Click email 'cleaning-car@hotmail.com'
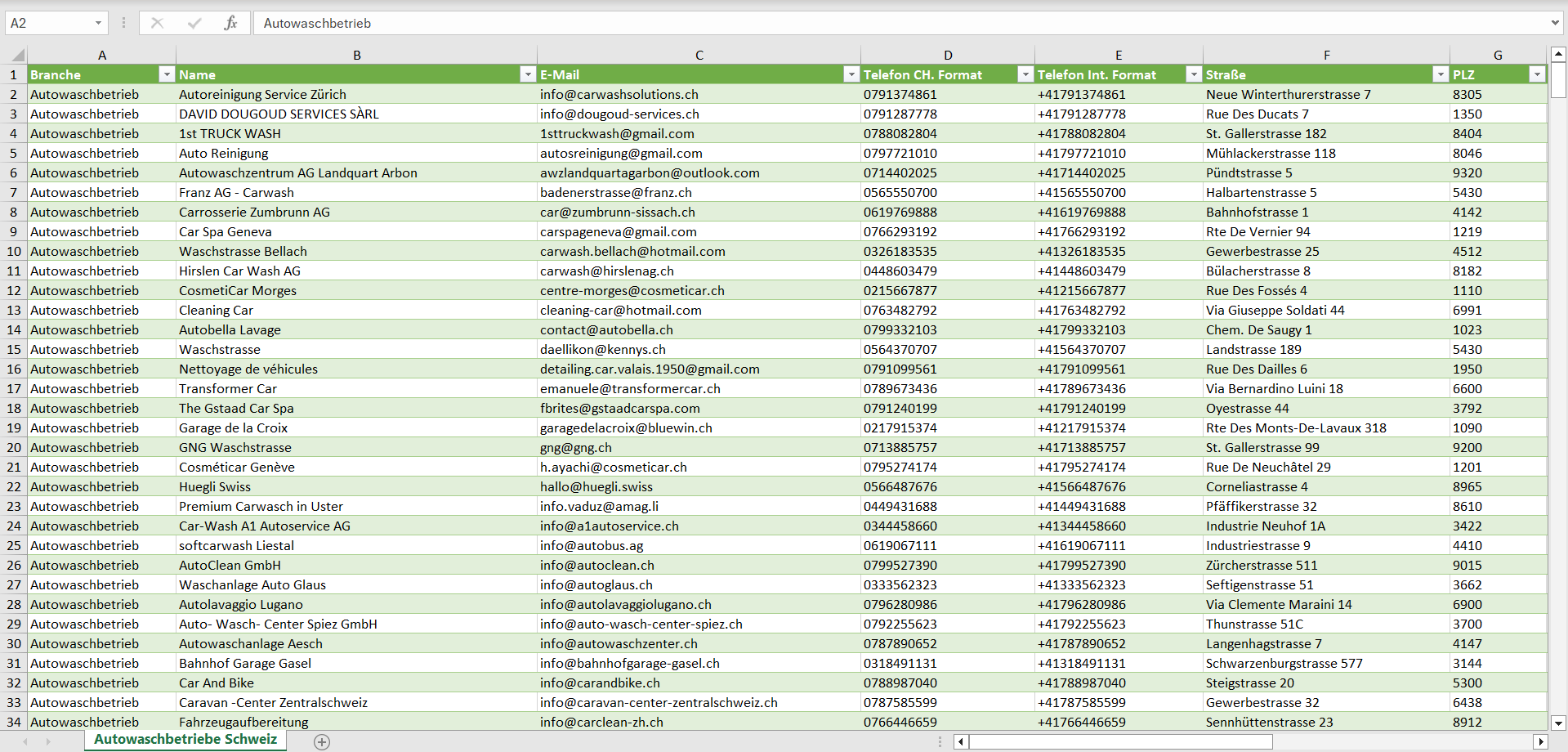Screen dimensions: 1568x752 click(x=699, y=310)
